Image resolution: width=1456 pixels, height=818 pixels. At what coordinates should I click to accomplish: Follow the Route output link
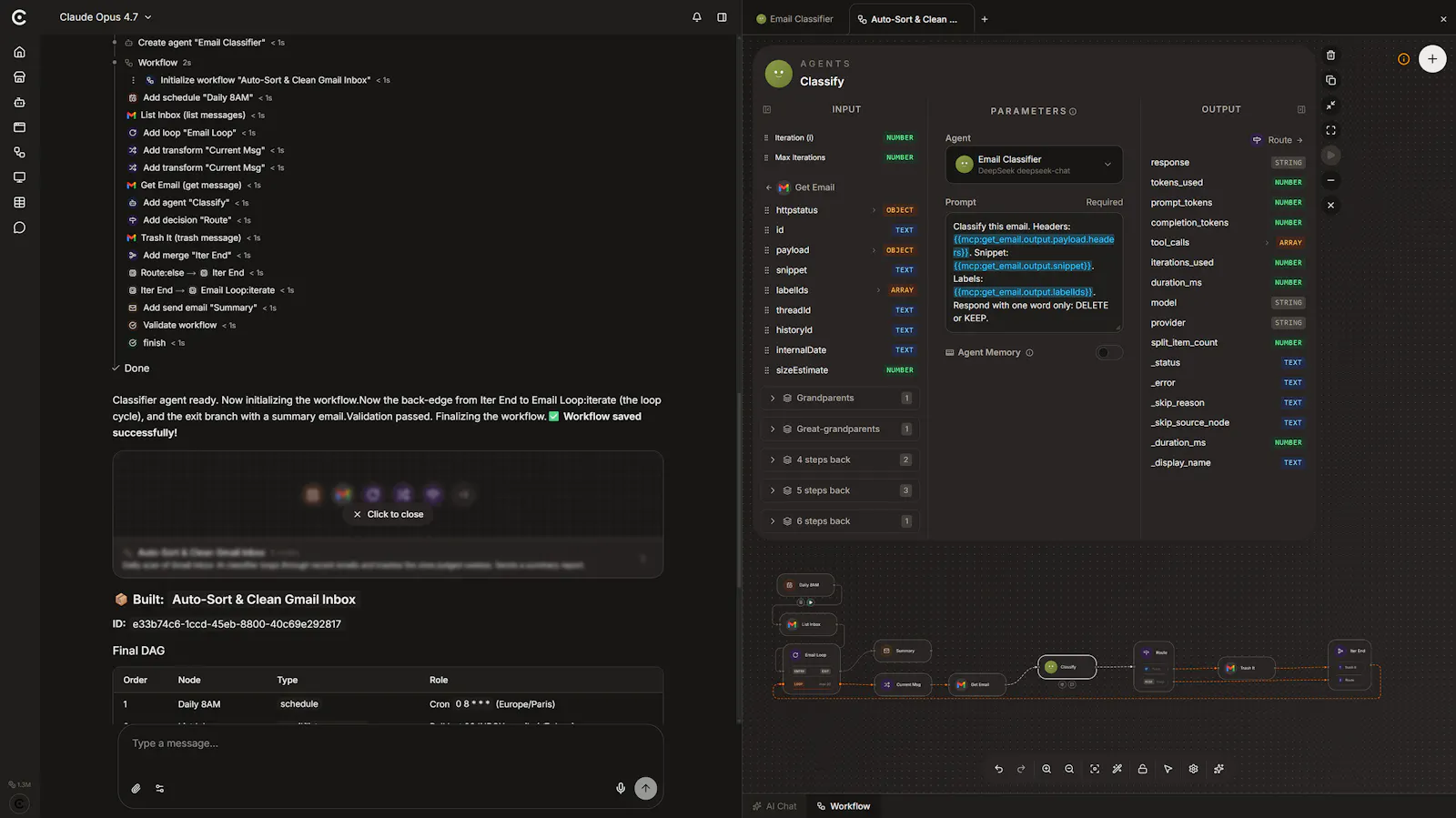[x=1279, y=140]
